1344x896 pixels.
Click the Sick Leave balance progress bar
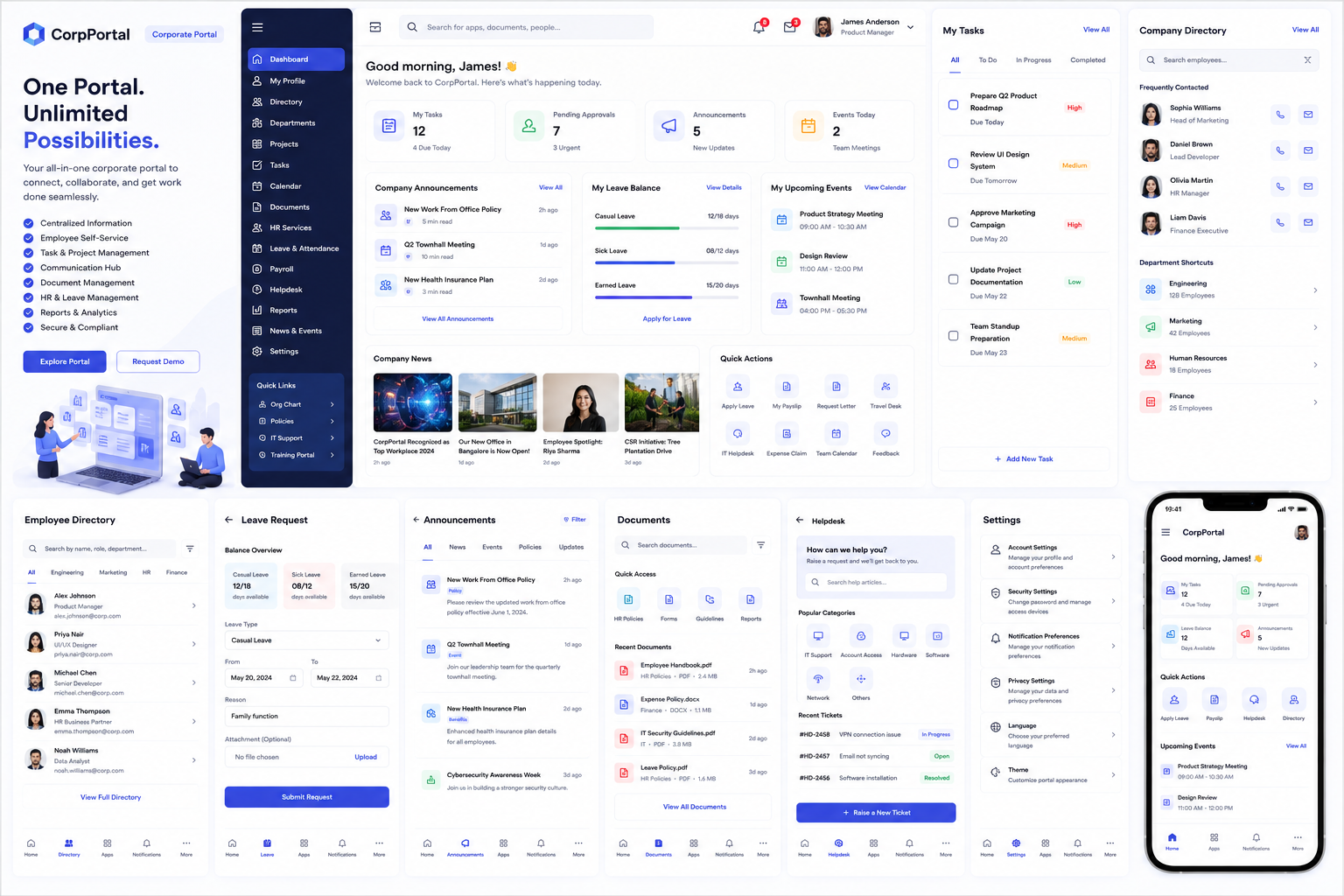pyautogui.click(x=667, y=262)
